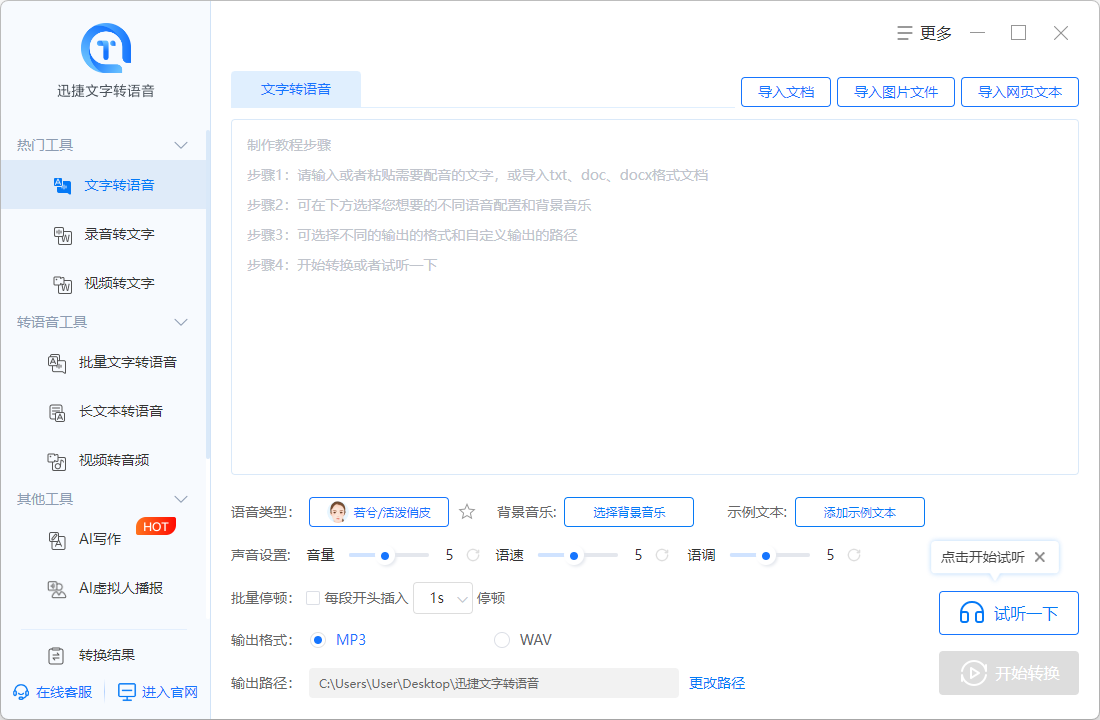Click 选择背景音乐 button

629,512
